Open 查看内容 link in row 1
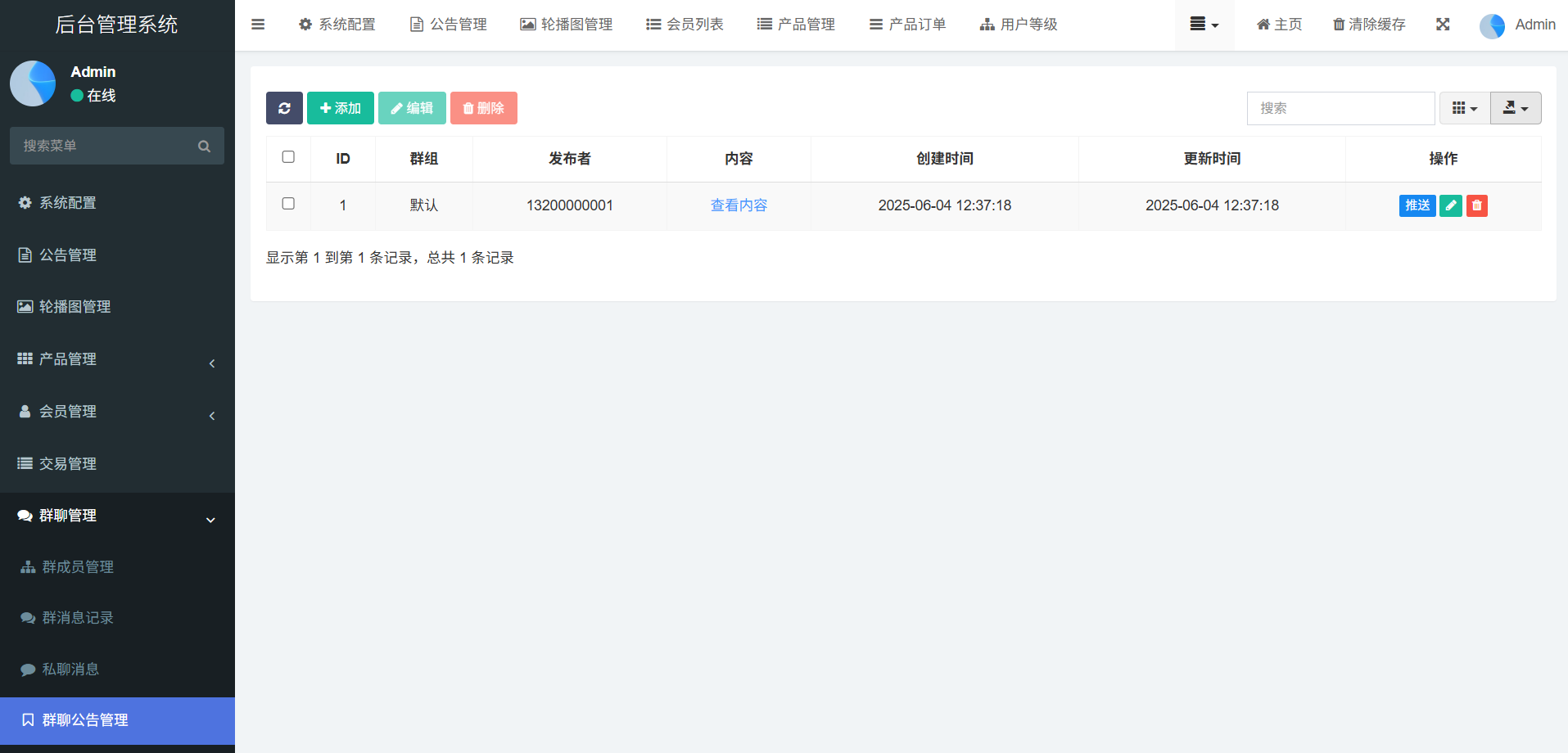 739,205
